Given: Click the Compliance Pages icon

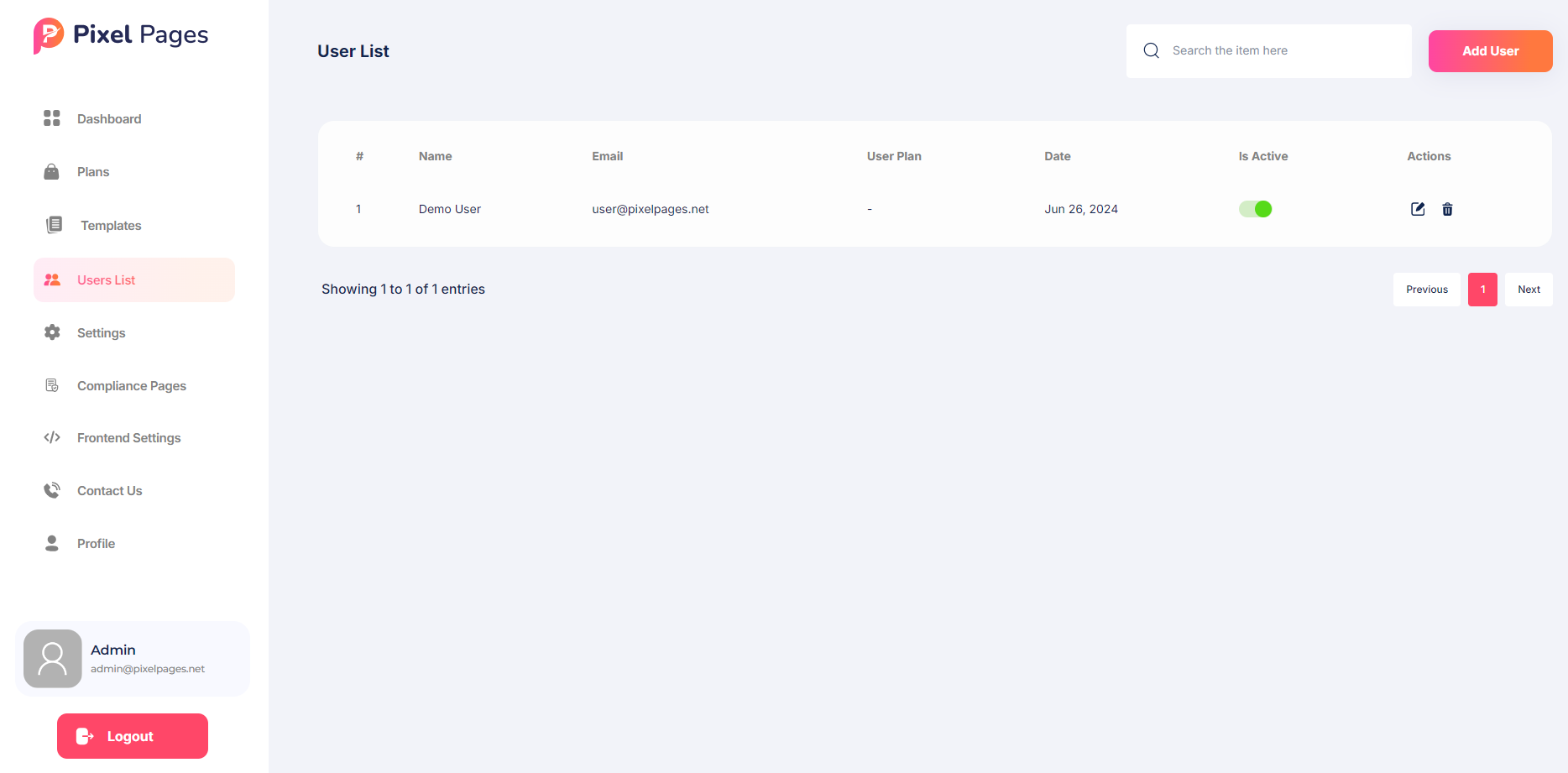Looking at the screenshot, I should (x=52, y=385).
